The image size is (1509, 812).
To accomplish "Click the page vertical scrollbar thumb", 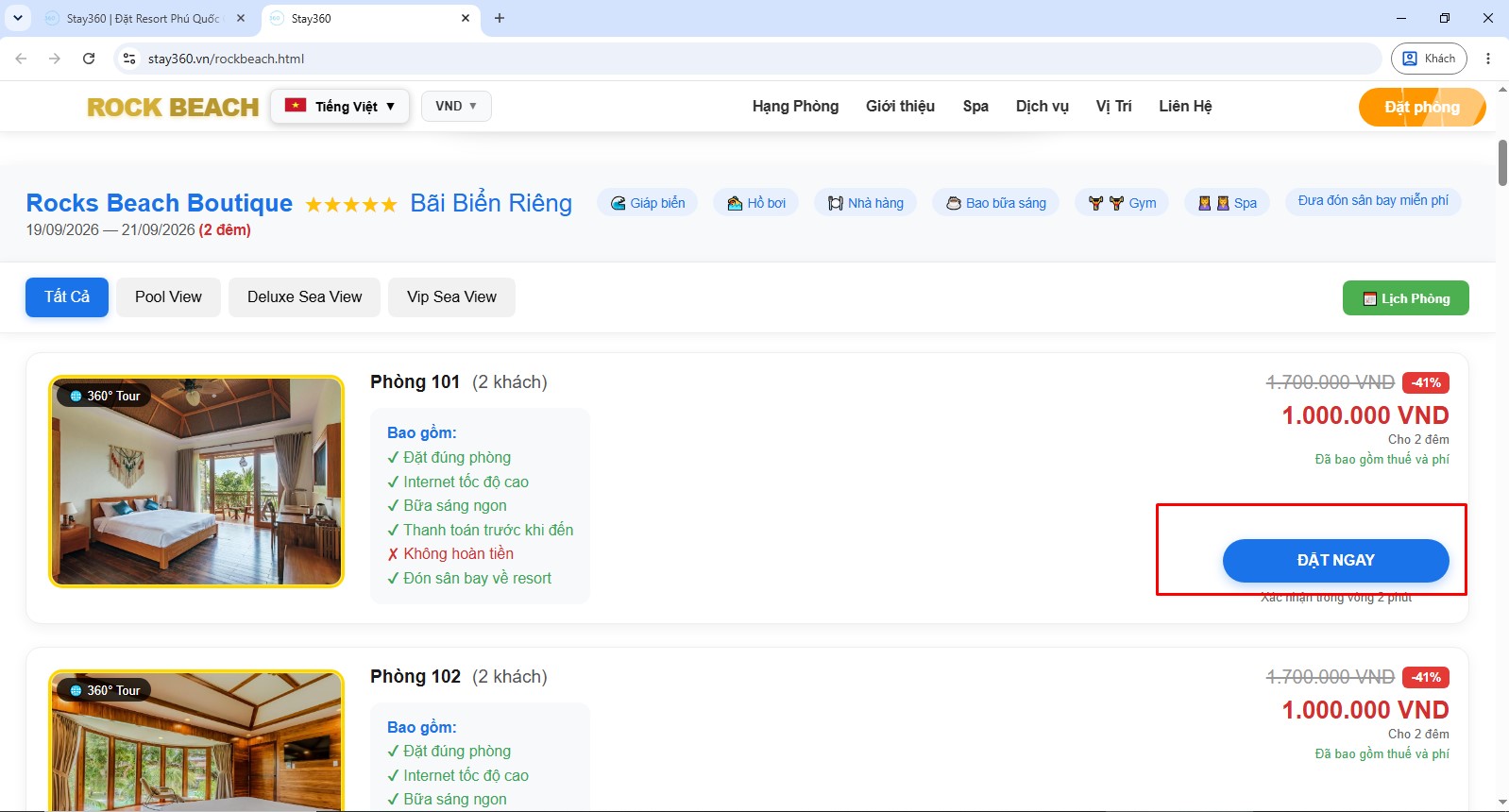I will (x=1502, y=162).
